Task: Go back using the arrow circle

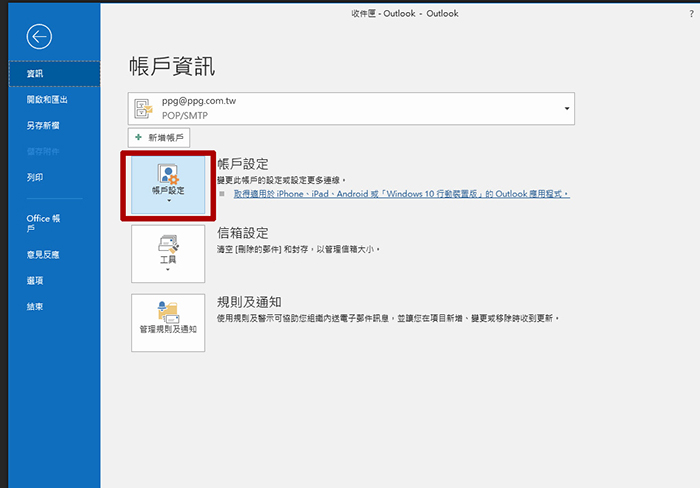Action: tap(39, 37)
